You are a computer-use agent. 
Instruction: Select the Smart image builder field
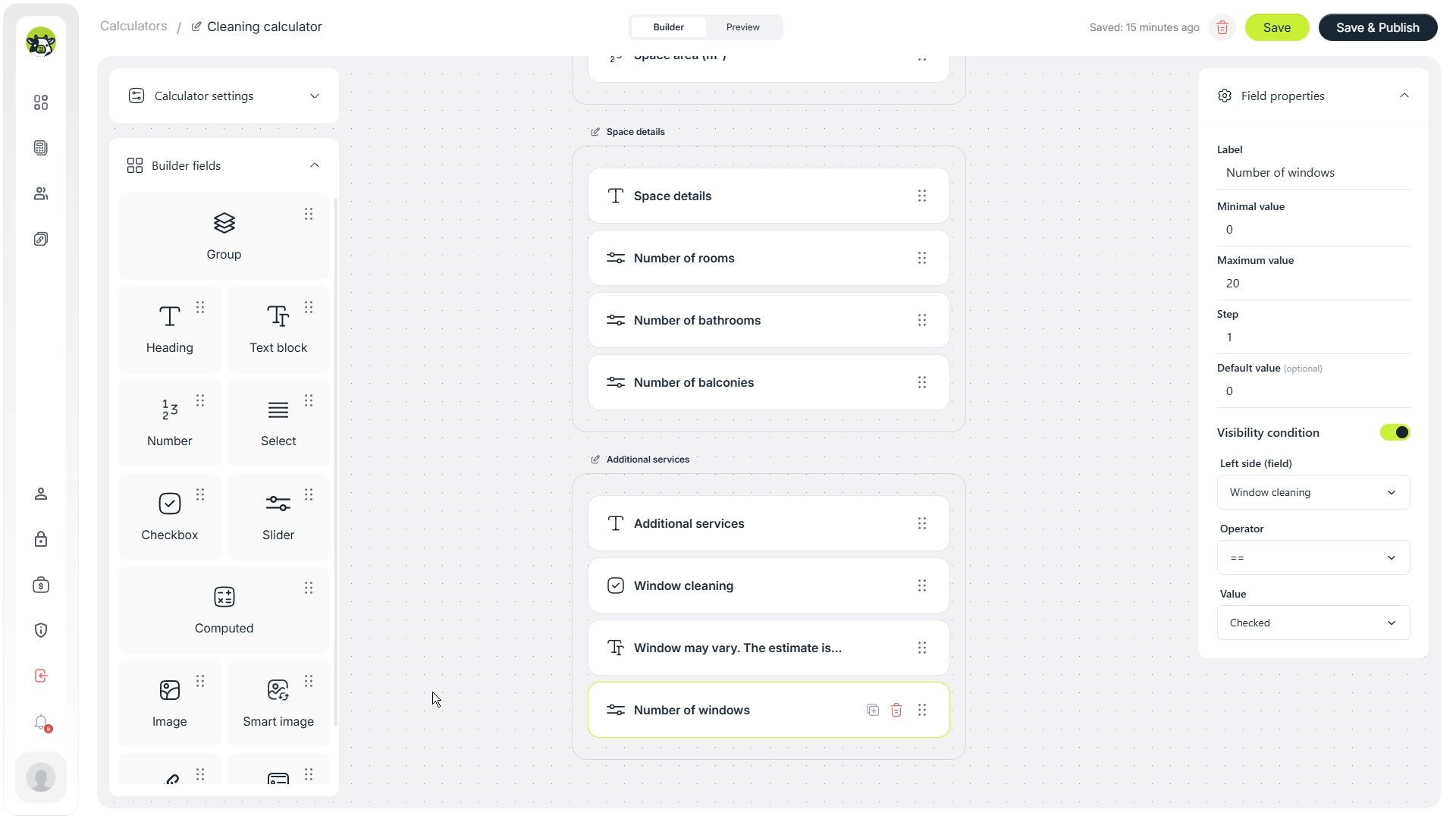278,704
